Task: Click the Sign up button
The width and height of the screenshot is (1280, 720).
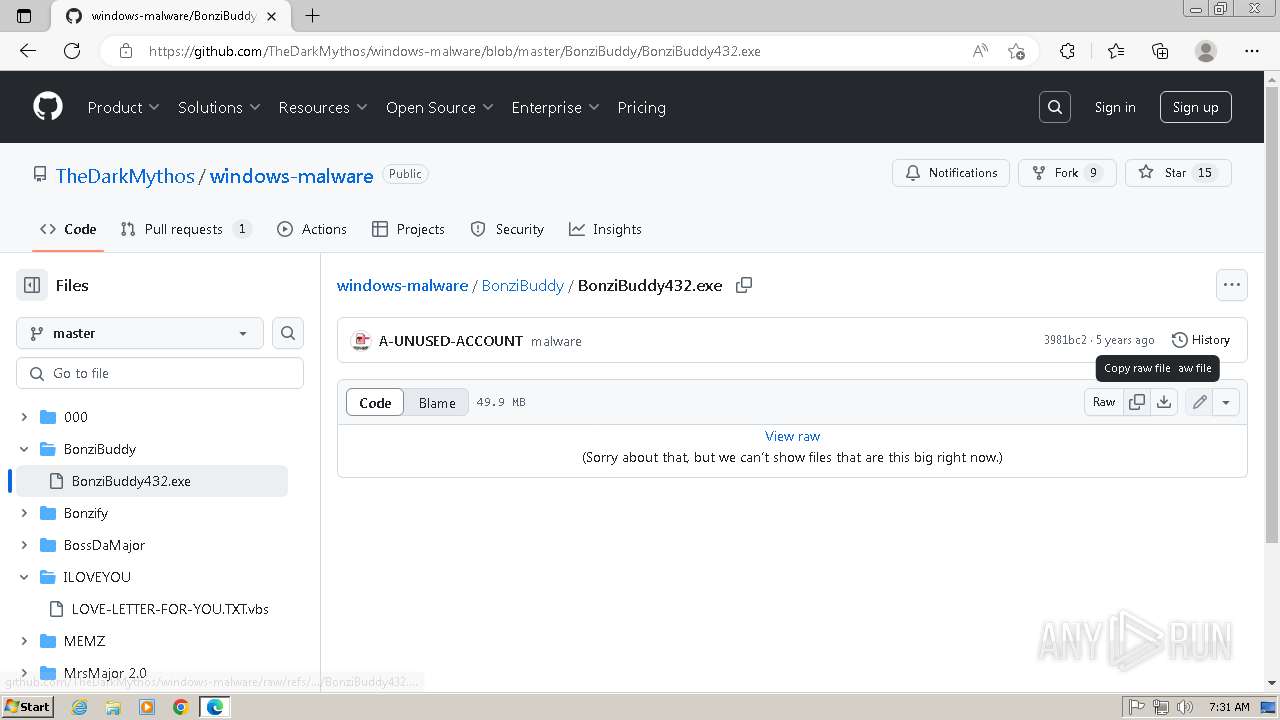Action: [x=1195, y=107]
